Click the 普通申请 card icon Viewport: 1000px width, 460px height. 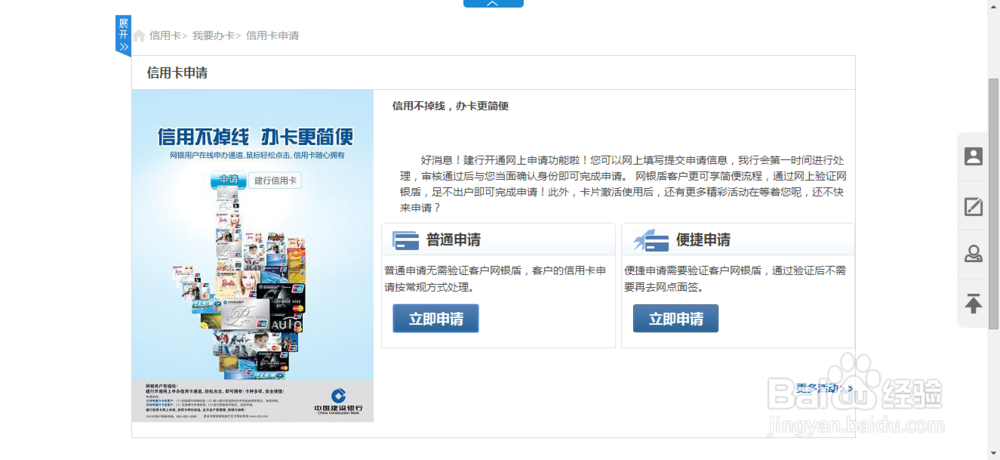[x=406, y=241]
